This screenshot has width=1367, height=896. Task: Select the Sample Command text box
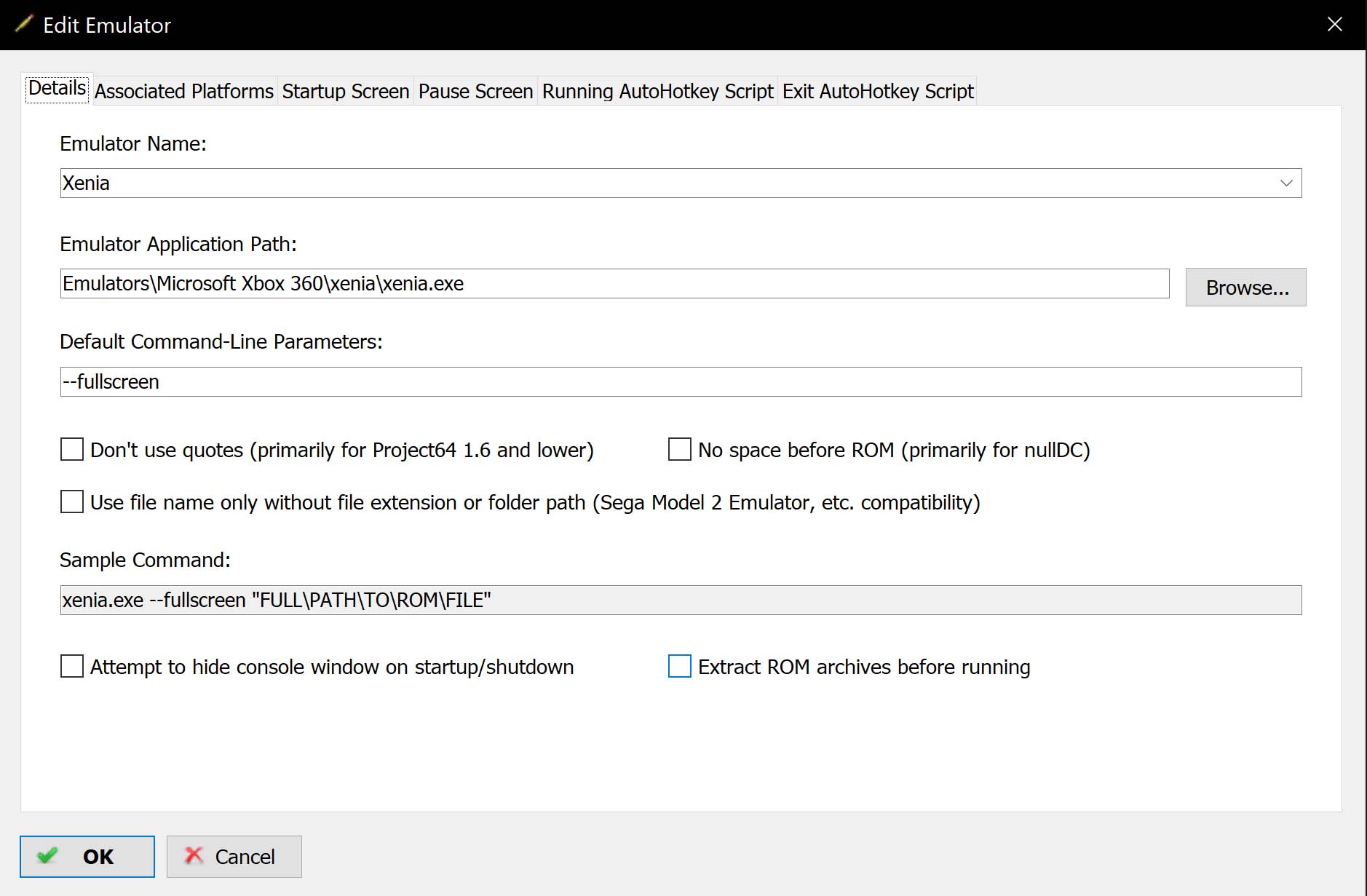tap(681, 600)
